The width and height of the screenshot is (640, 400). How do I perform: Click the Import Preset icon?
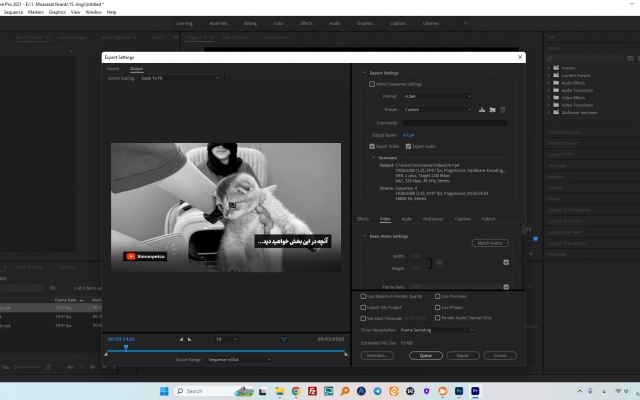[492, 109]
